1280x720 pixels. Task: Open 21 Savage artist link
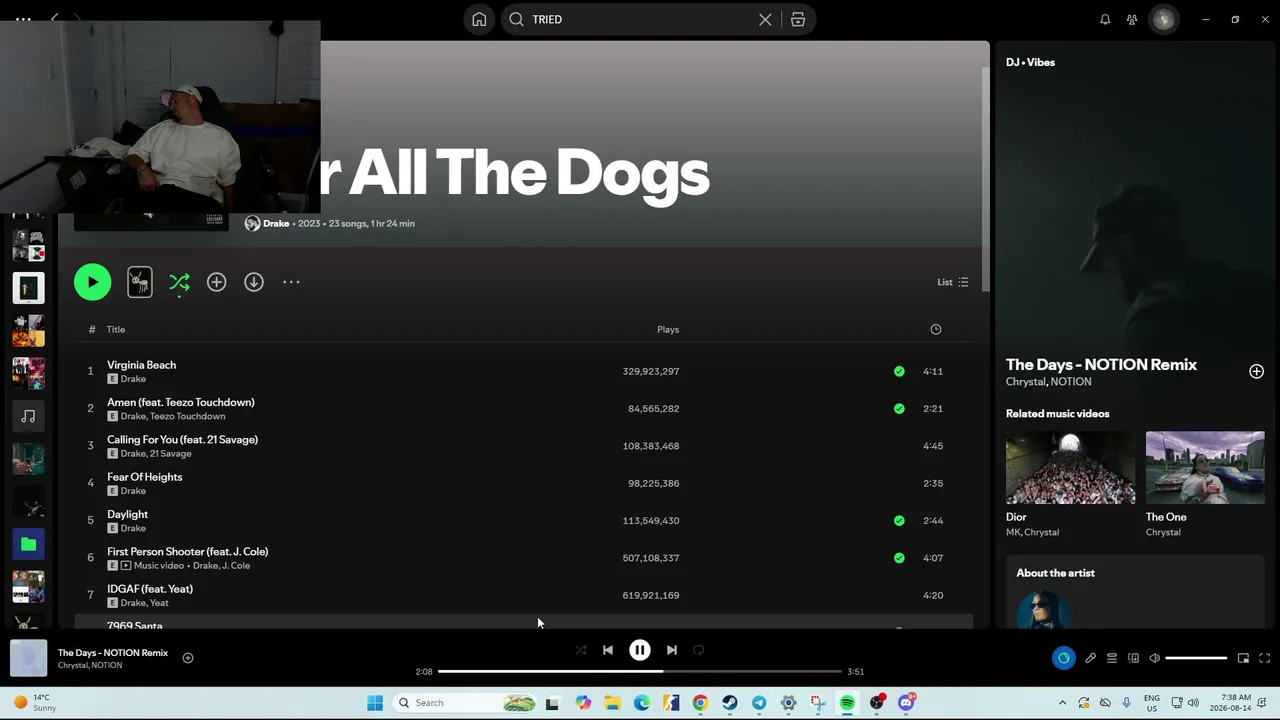tap(171, 453)
